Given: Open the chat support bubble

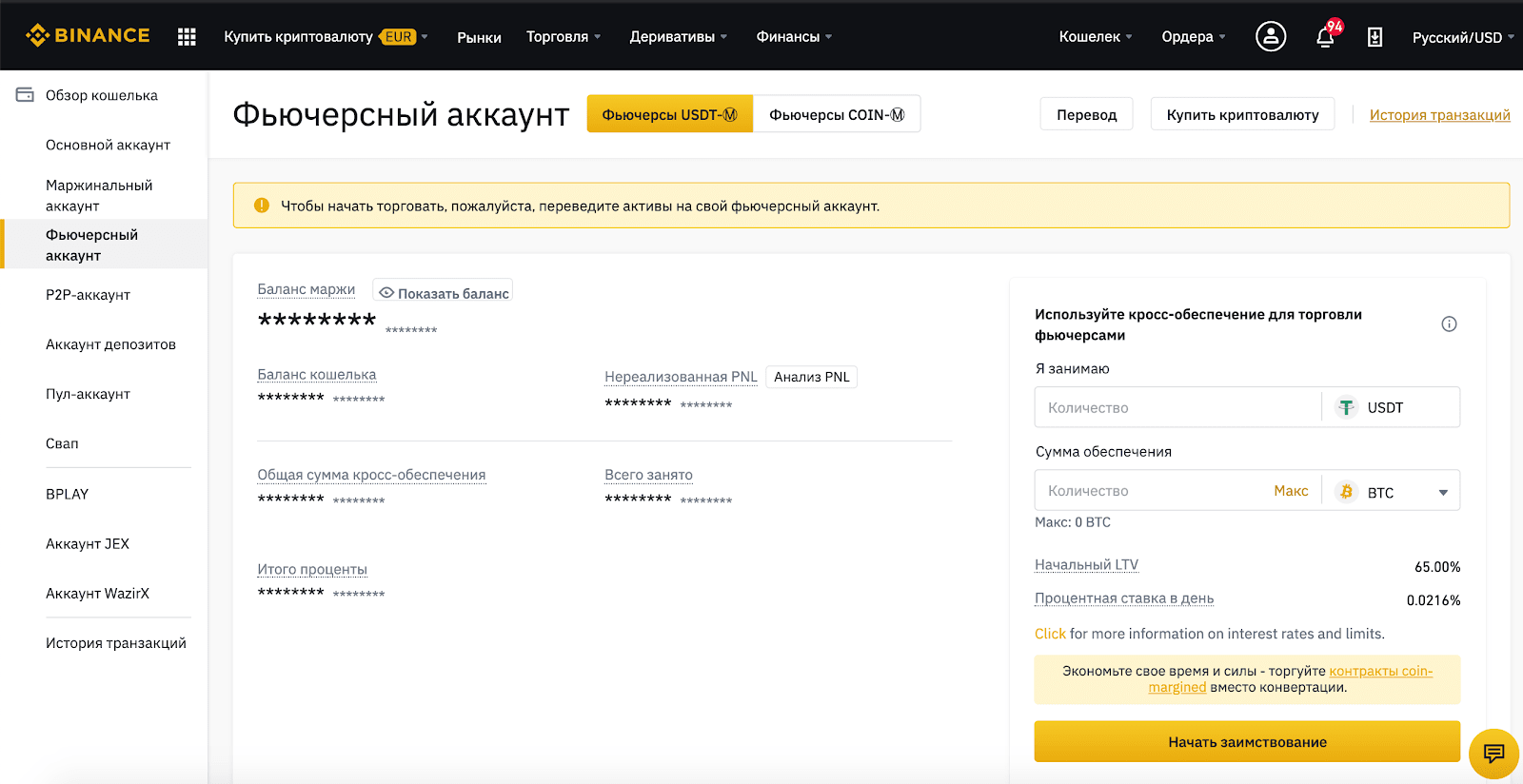Looking at the screenshot, I should [x=1493, y=754].
